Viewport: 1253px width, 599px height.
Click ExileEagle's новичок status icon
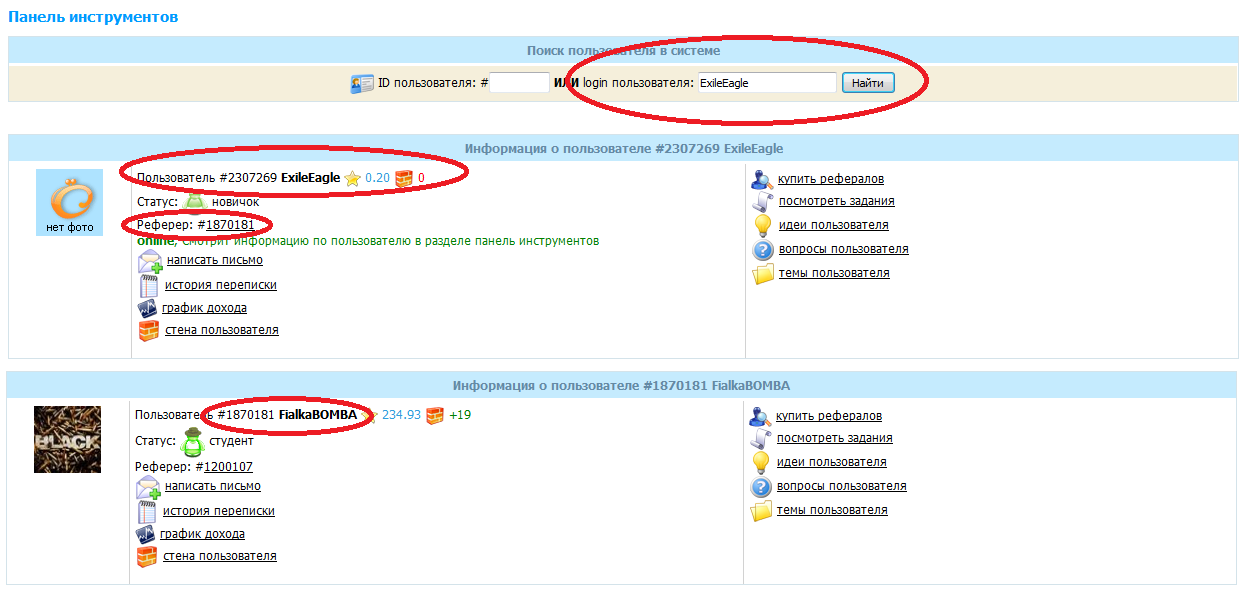pyautogui.click(x=195, y=201)
